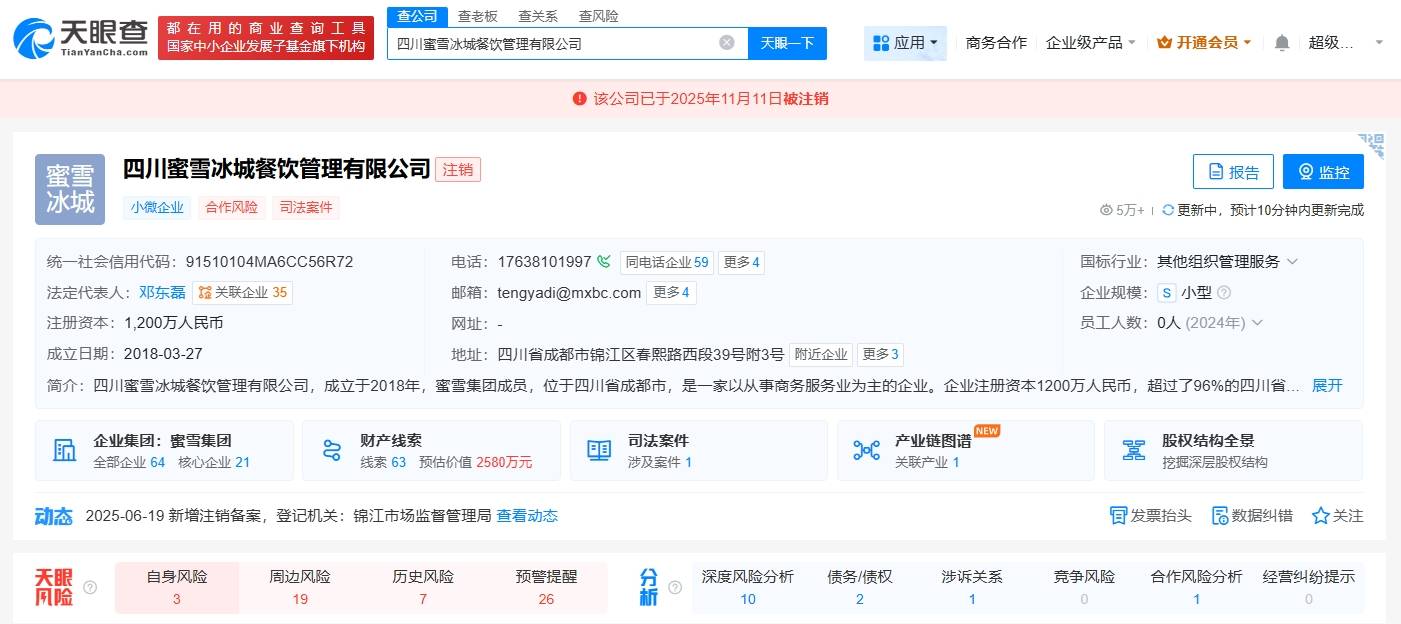Image resolution: width=1401 pixels, height=624 pixels.
Task: Click help icon beside 企业规模 小型
Action: coord(1223,293)
